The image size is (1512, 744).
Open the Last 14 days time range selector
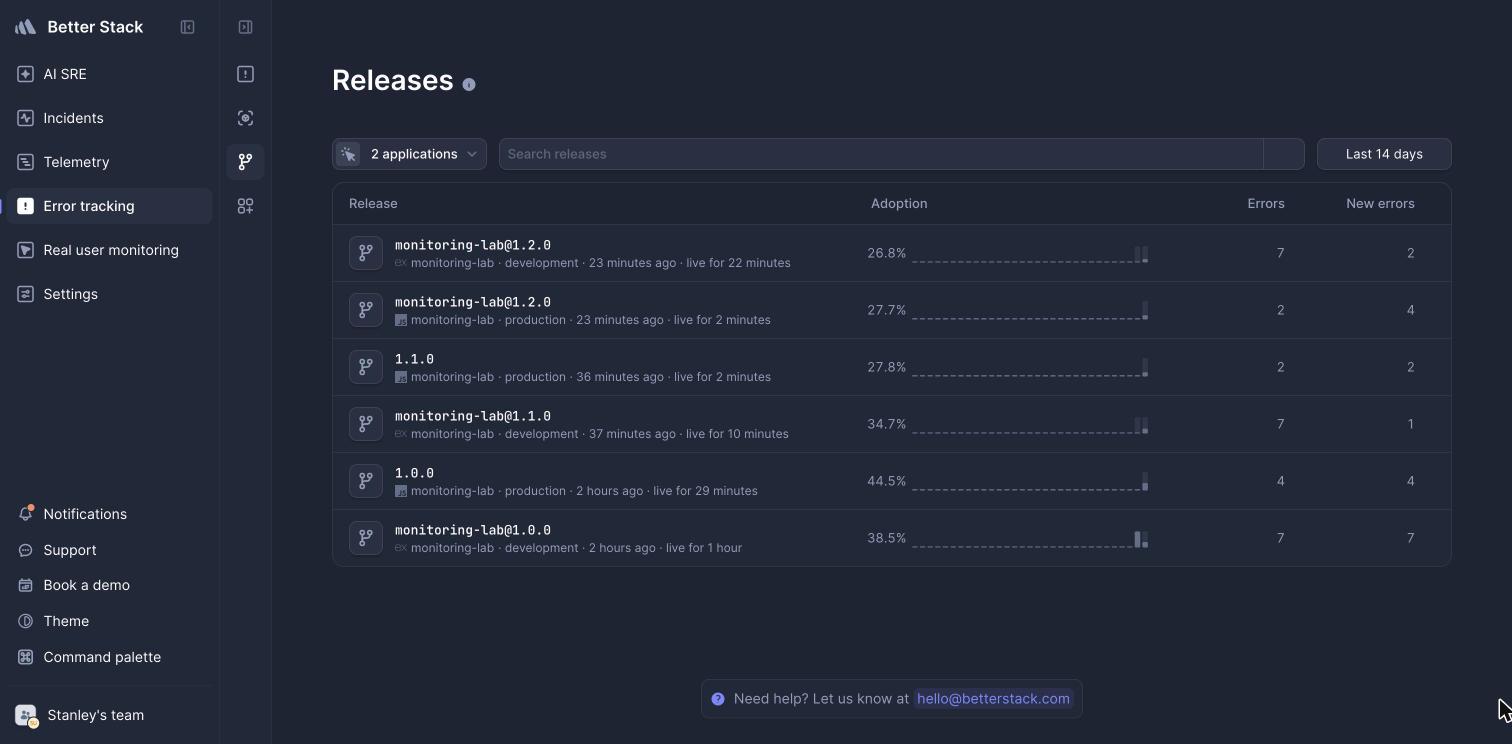pyautogui.click(x=1384, y=154)
